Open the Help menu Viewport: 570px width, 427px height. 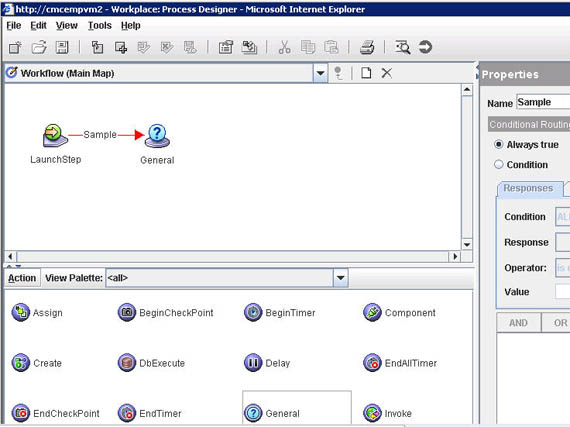(131, 25)
